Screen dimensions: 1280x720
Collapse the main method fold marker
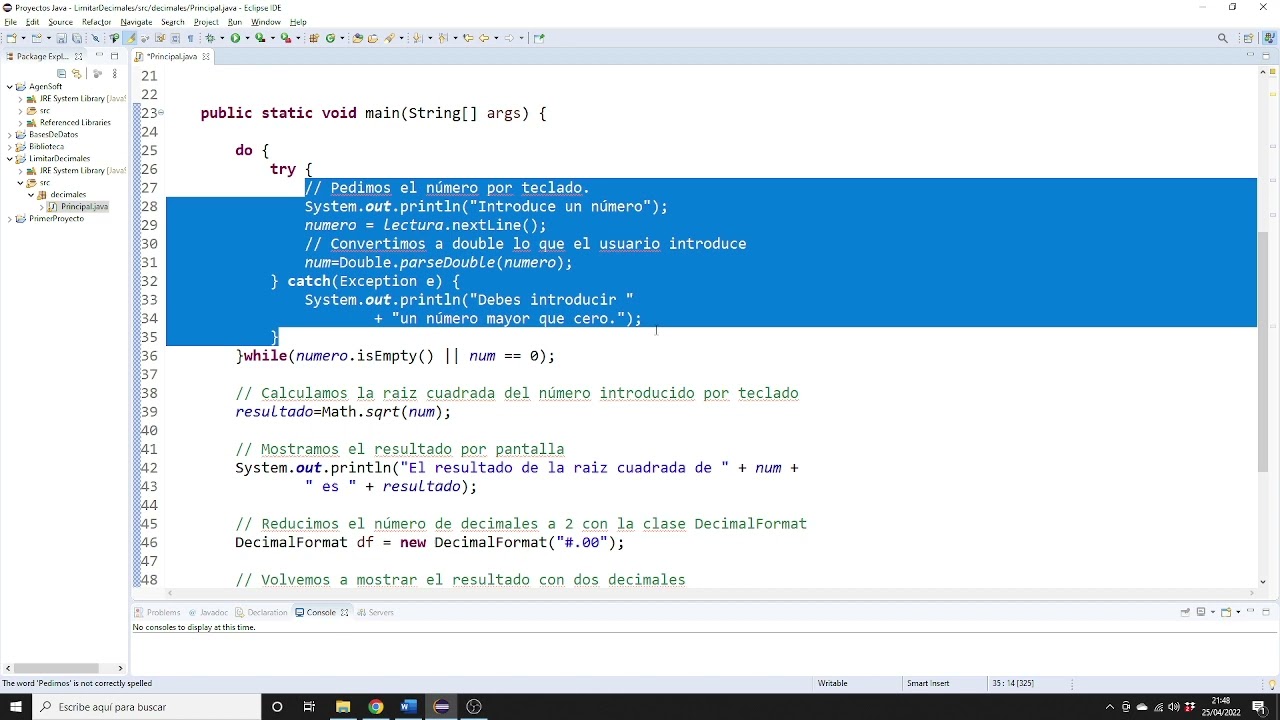(x=161, y=113)
